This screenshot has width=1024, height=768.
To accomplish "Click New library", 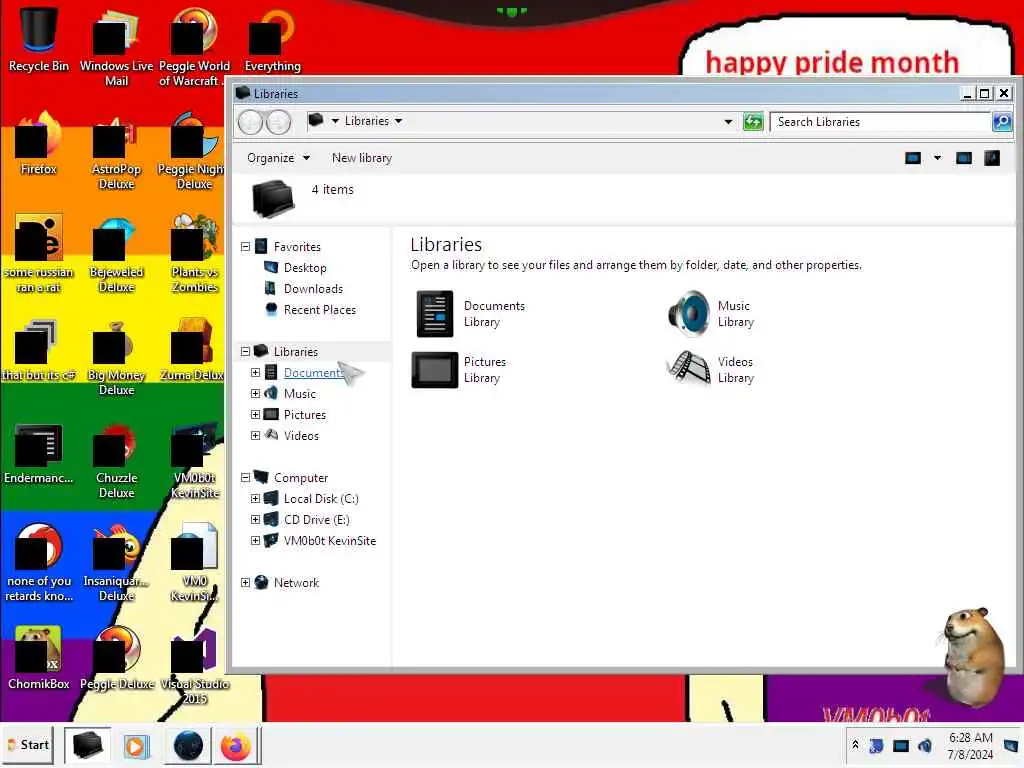I will (362, 158).
